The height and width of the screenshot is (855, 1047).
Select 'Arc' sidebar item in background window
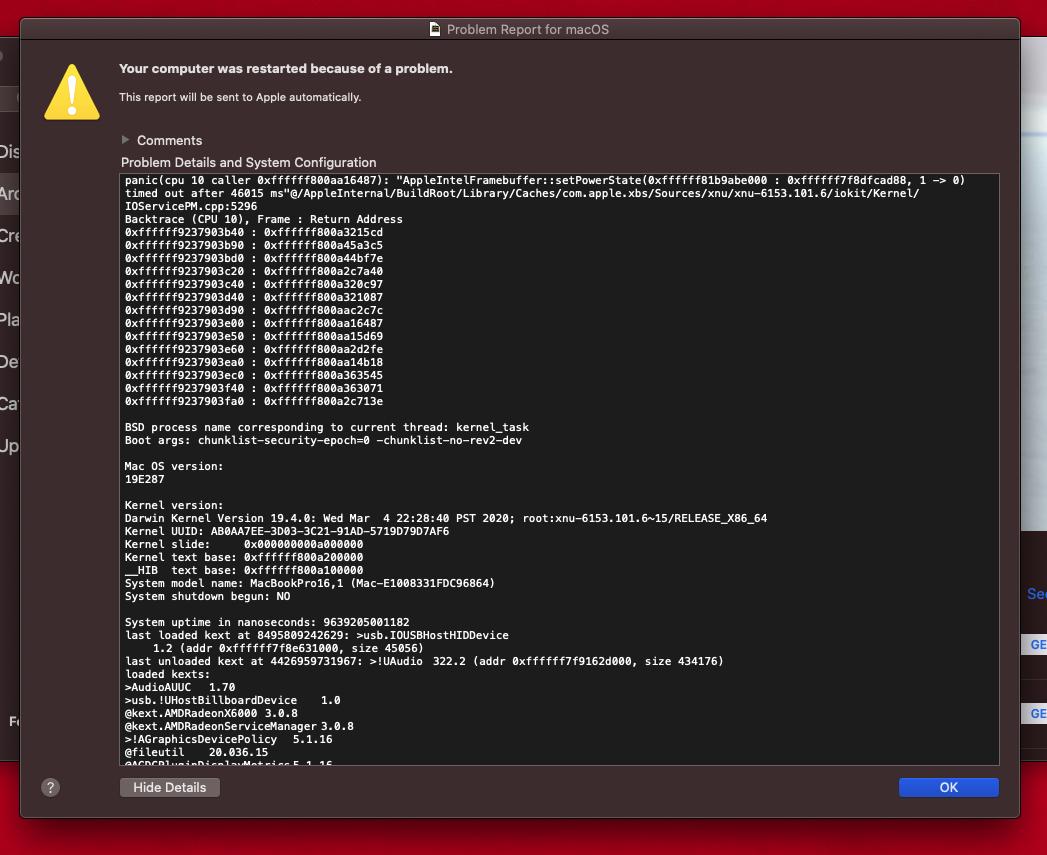pyautogui.click(x=9, y=194)
